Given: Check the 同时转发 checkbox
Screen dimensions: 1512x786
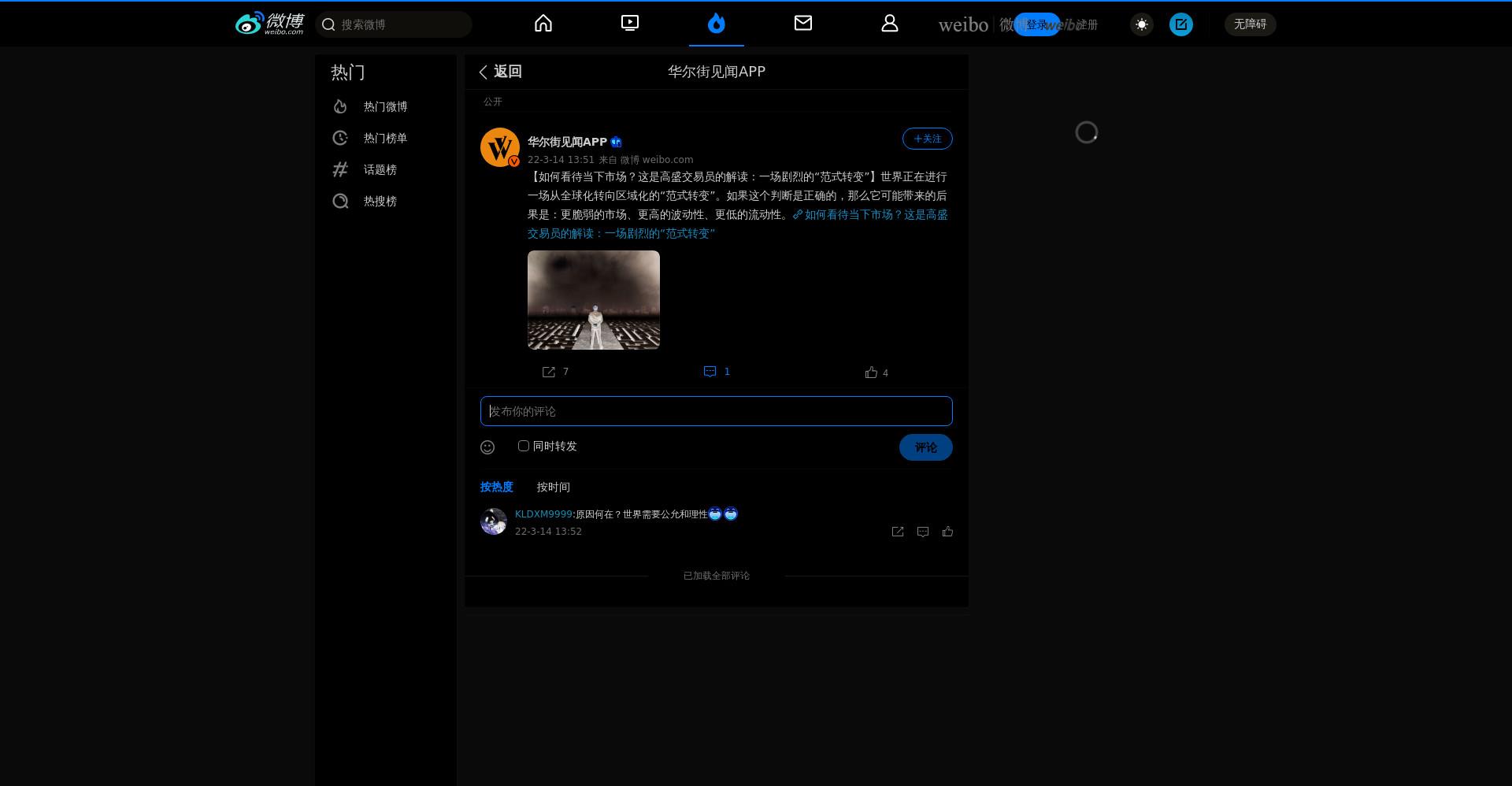Looking at the screenshot, I should [x=524, y=446].
